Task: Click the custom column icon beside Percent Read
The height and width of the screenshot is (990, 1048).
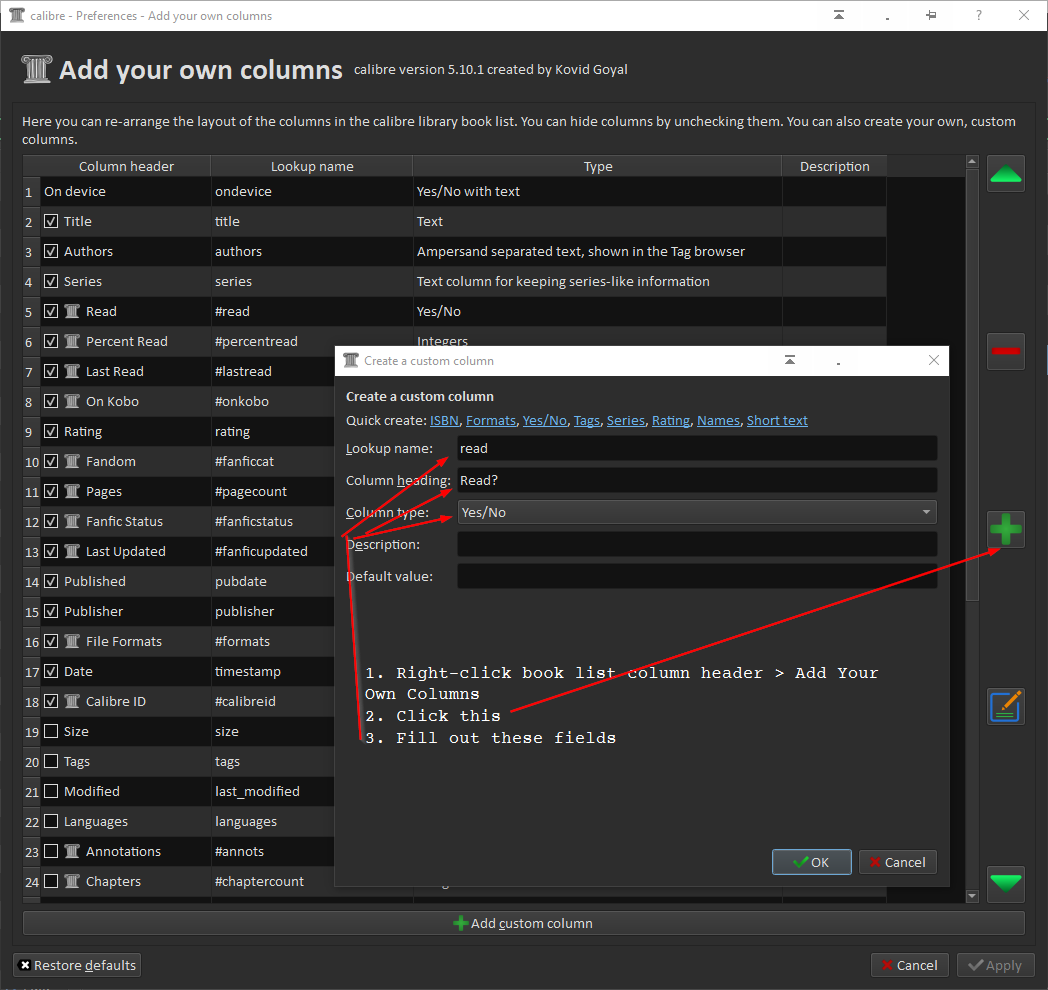Action: tap(72, 342)
